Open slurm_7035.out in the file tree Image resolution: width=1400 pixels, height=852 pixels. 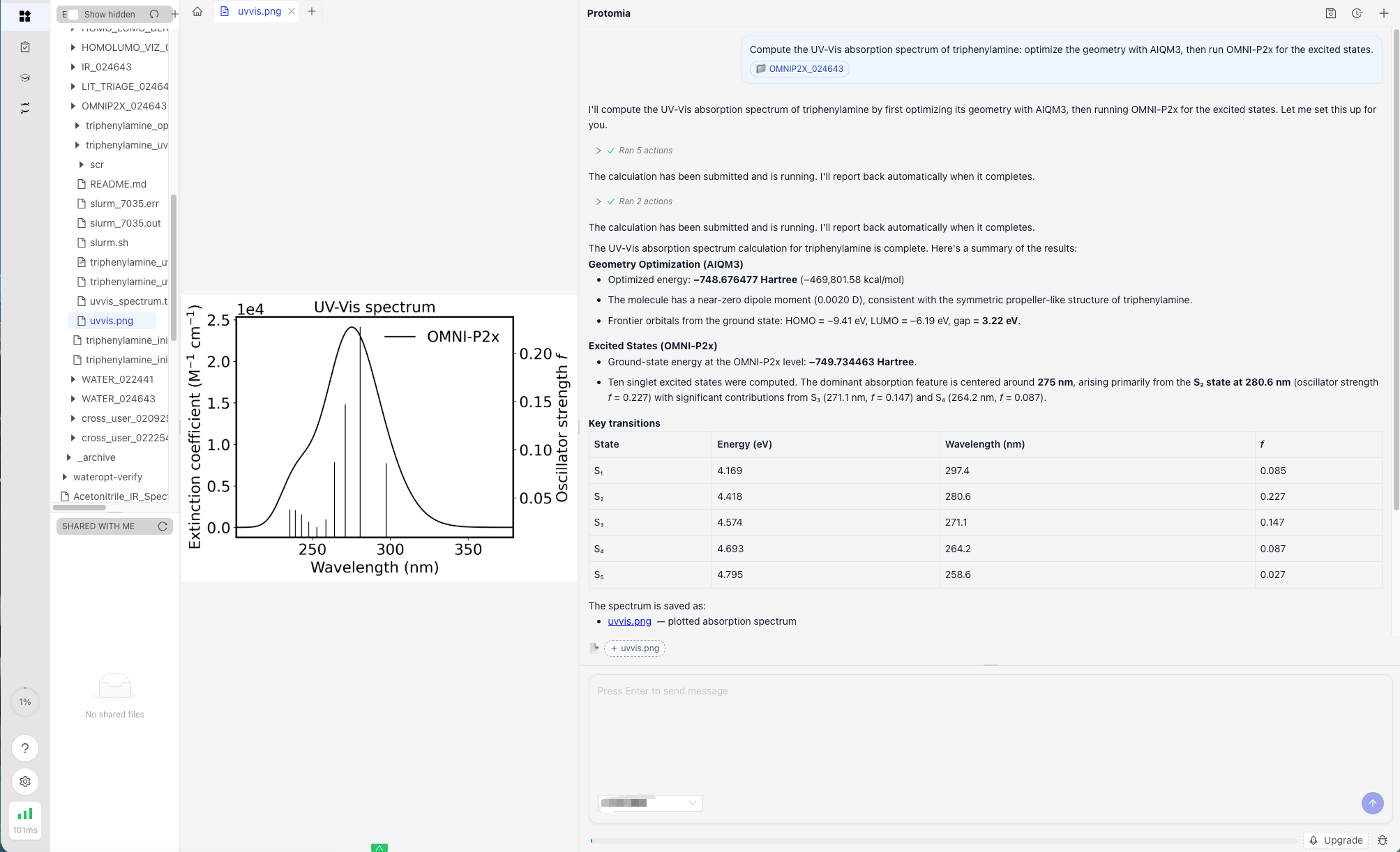125,223
